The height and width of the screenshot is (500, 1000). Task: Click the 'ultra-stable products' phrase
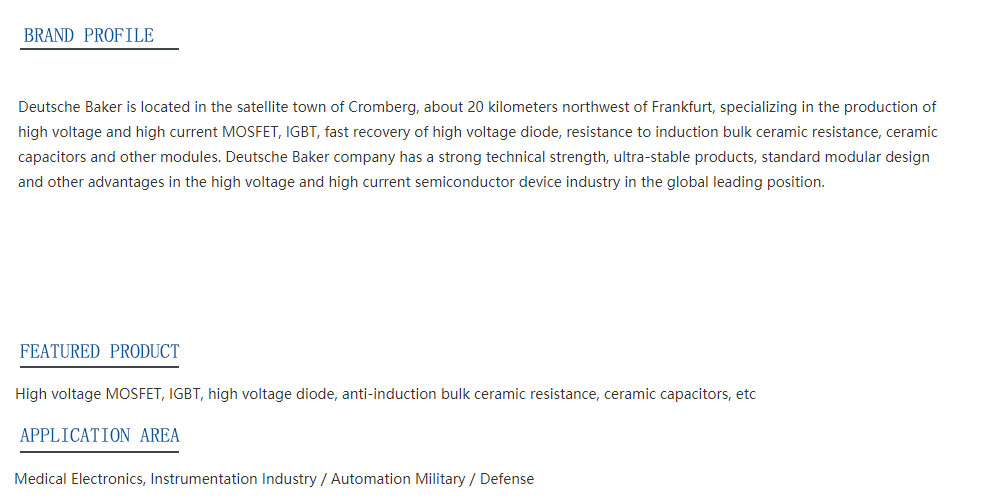683,157
